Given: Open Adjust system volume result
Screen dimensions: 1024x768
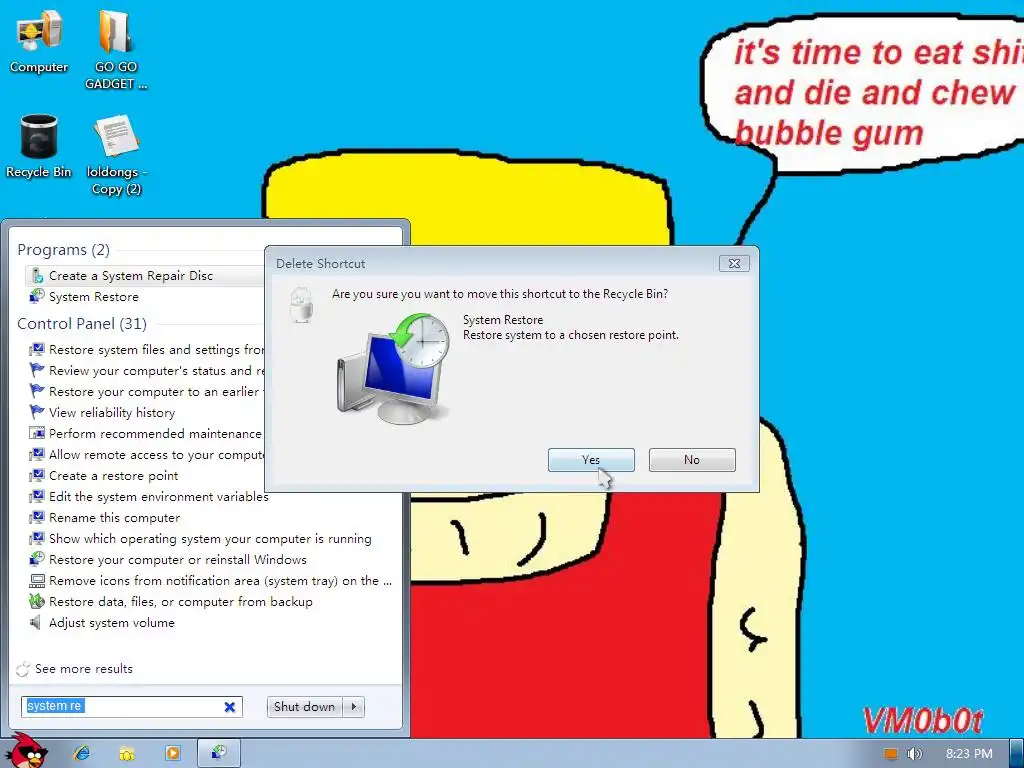Looking at the screenshot, I should (112, 623).
